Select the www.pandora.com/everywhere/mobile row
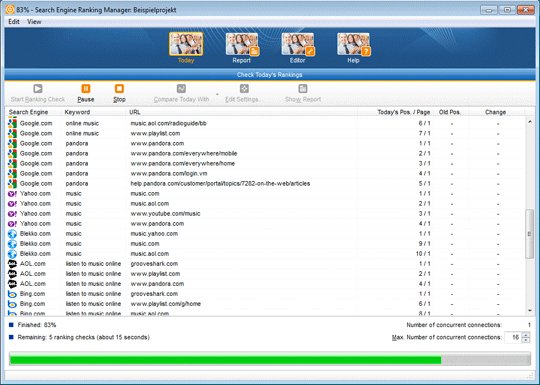Image resolution: width=540 pixels, height=385 pixels. click(265, 153)
